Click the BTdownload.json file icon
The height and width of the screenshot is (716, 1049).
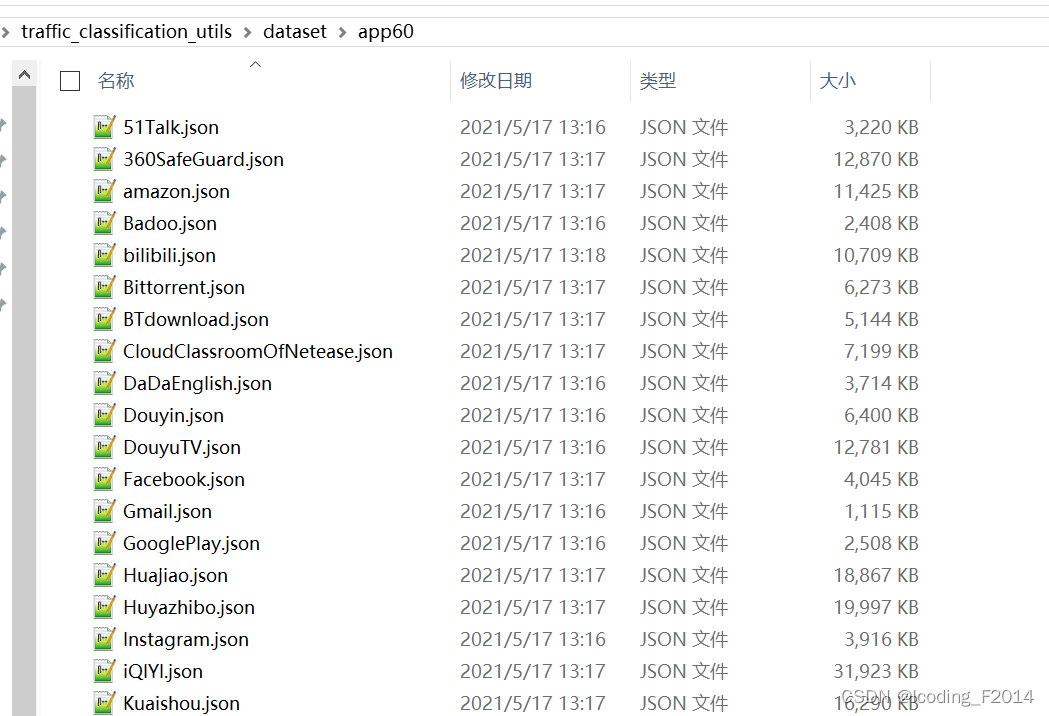(104, 319)
